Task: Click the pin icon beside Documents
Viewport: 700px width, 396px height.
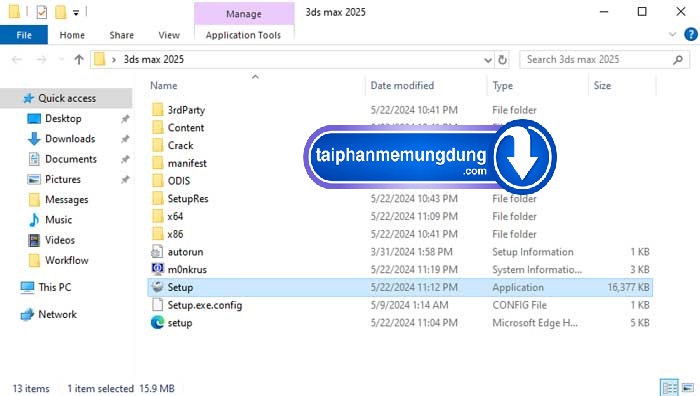Action: pos(125,159)
